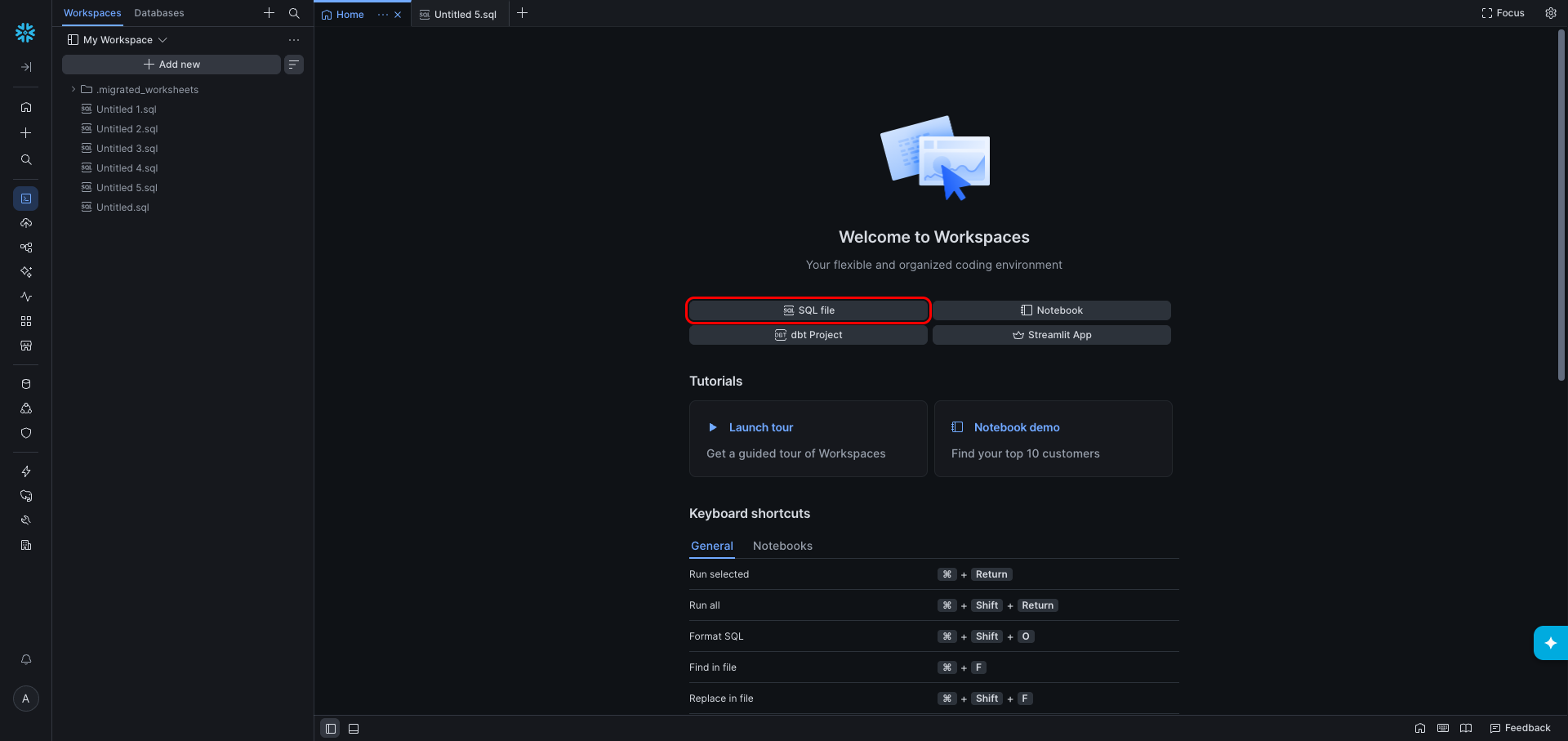Open Untitled.sql in the file tree
Image resolution: width=1568 pixels, height=741 pixels.
click(x=122, y=208)
